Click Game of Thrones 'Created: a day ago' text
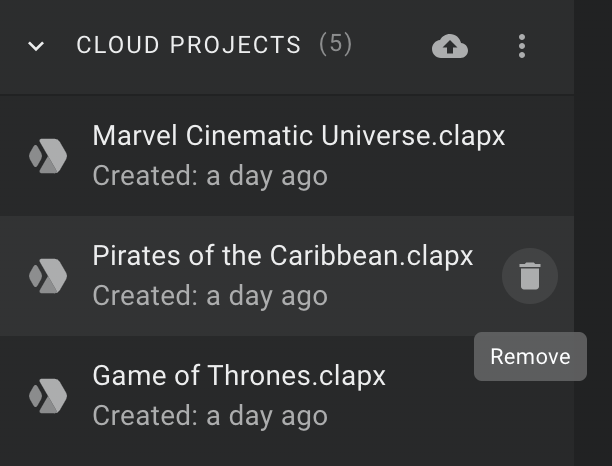Screen dimensions: 612x466 tap(210, 416)
